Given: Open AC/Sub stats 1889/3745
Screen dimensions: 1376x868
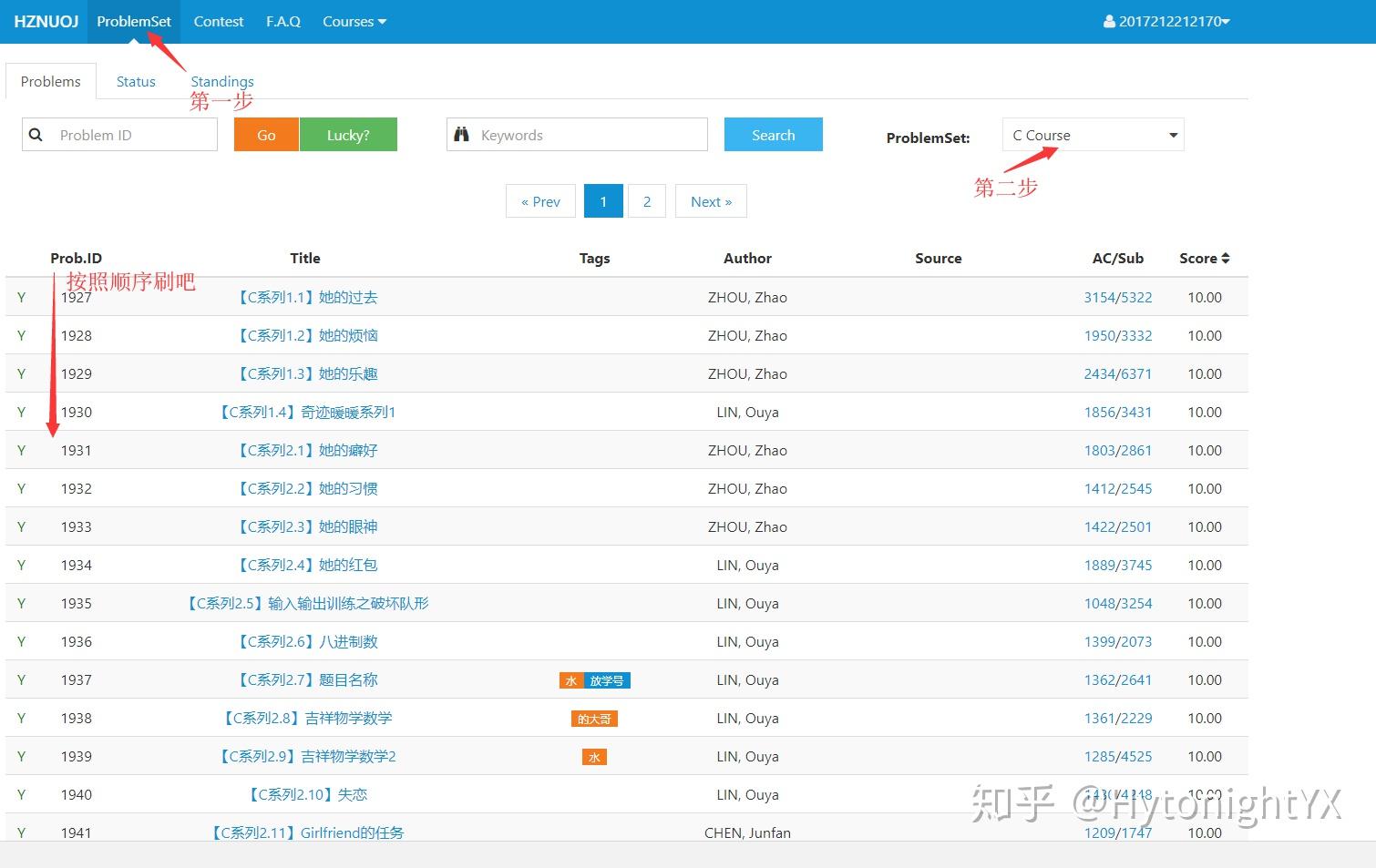Looking at the screenshot, I should (1118, 566).
